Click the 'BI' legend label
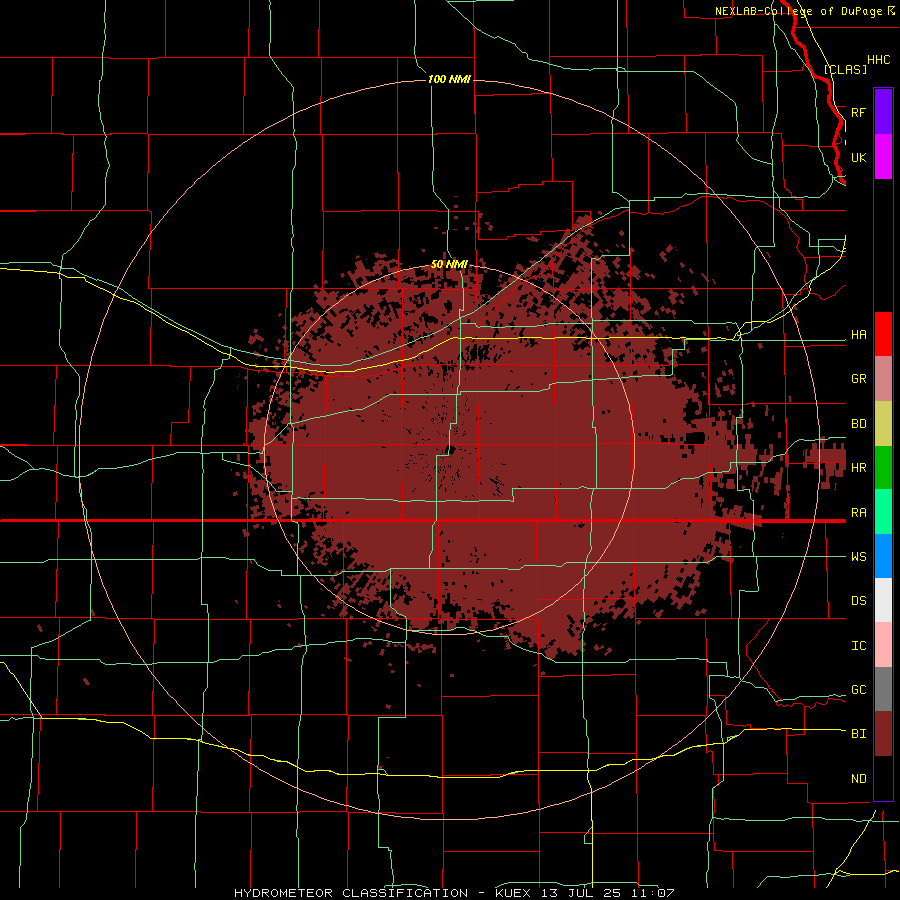This screenshot has width=900, height=900. click(858, 734)
